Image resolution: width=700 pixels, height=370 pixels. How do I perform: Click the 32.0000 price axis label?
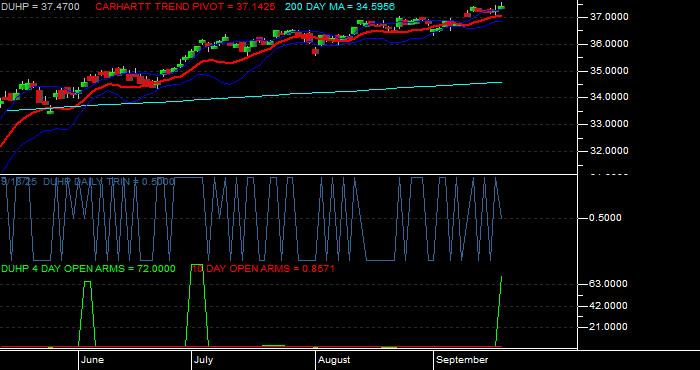tap(609, 151)
